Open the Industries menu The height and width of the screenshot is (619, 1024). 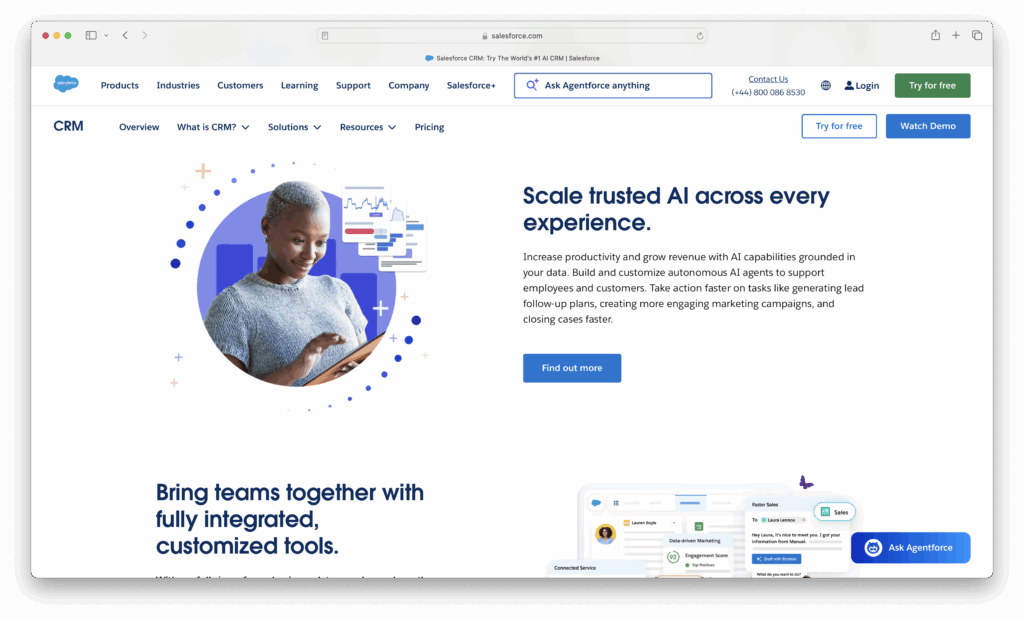[x=178, y=86]
